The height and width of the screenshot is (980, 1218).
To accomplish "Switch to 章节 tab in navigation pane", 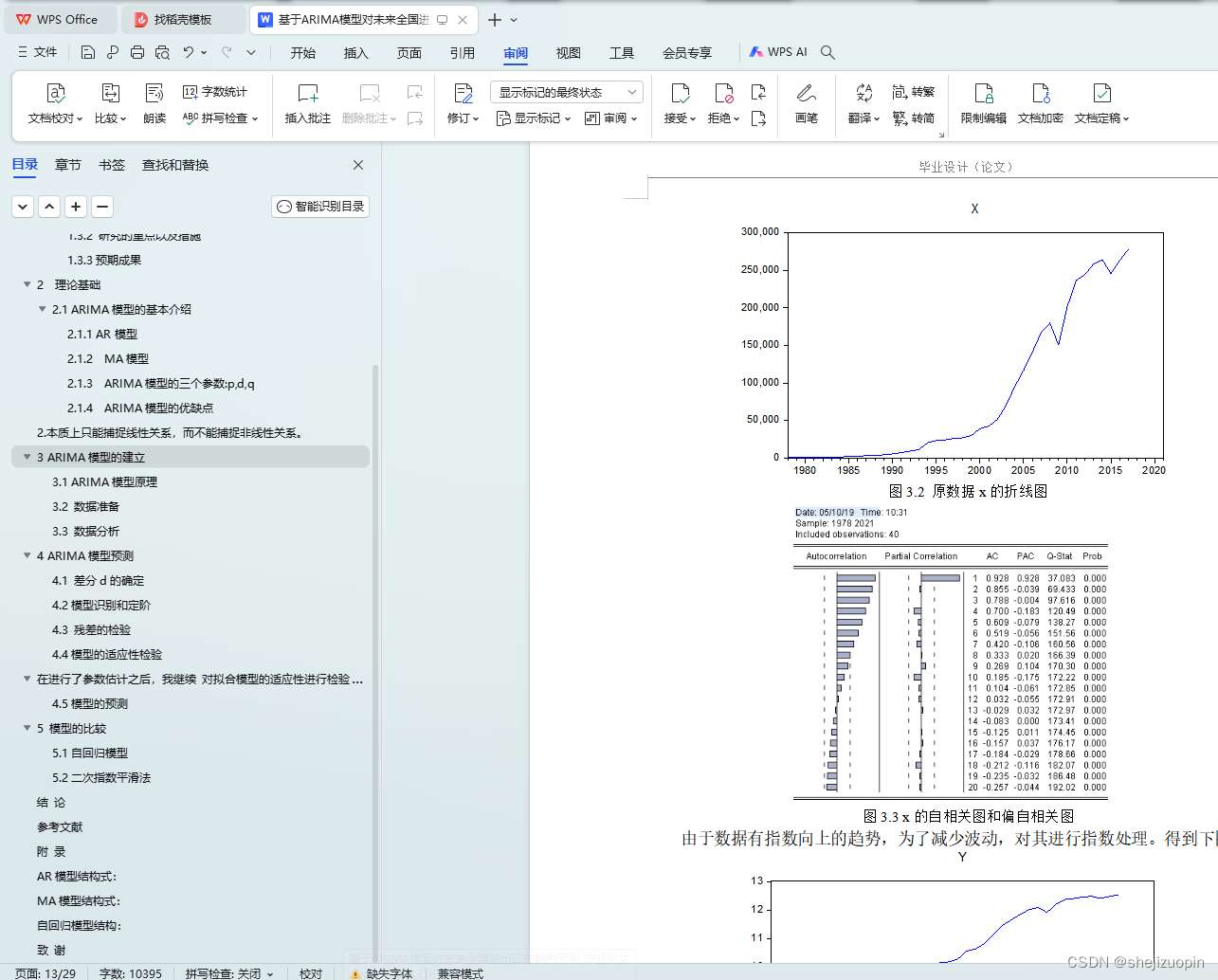I will [x=68, y=165].
